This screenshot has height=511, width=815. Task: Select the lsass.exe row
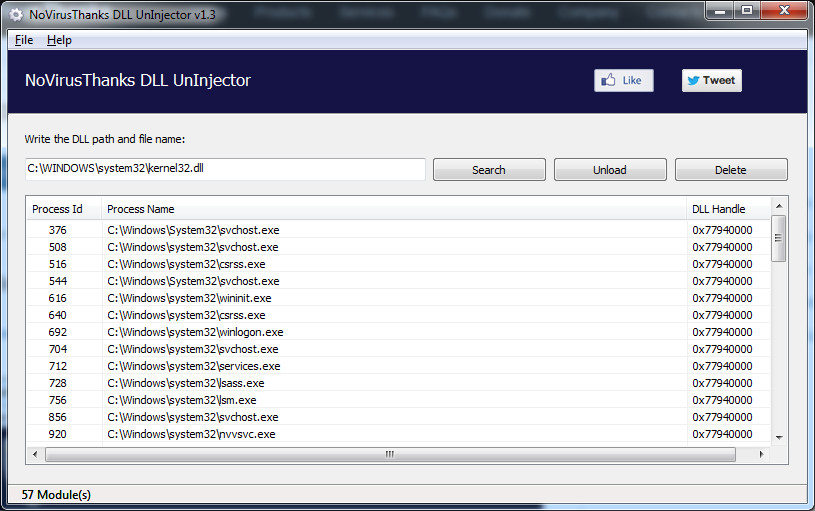pos(398,383)
